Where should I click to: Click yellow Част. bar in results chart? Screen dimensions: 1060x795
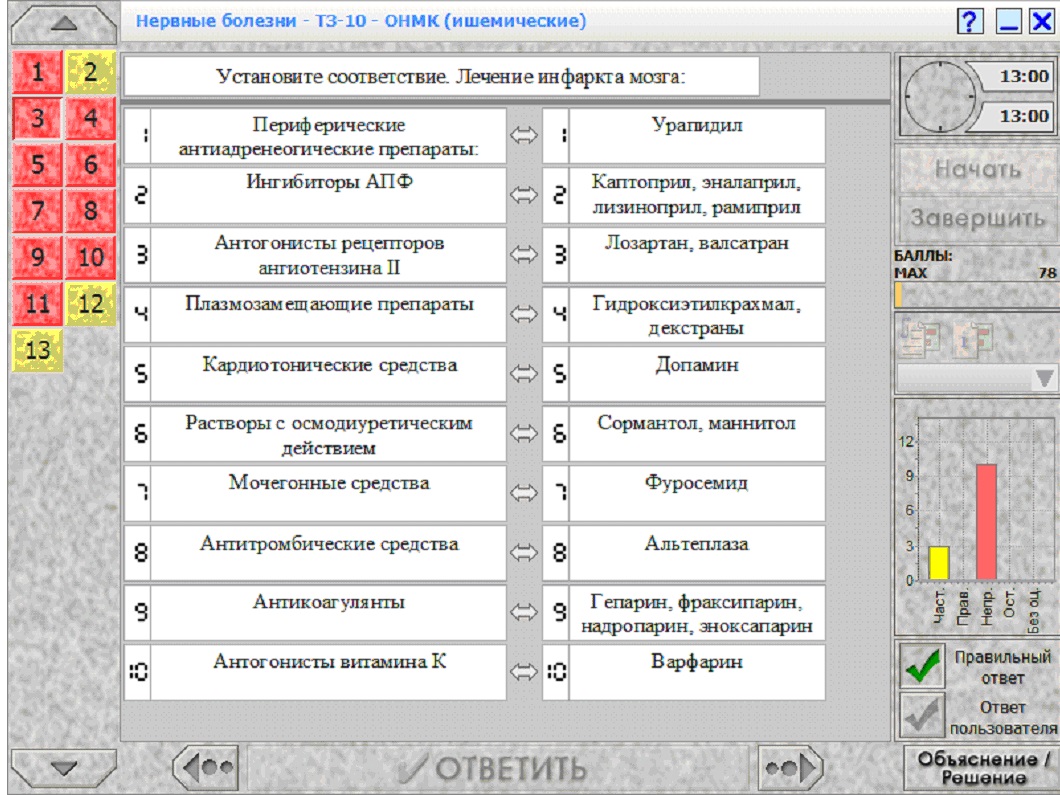coord(939,563)
